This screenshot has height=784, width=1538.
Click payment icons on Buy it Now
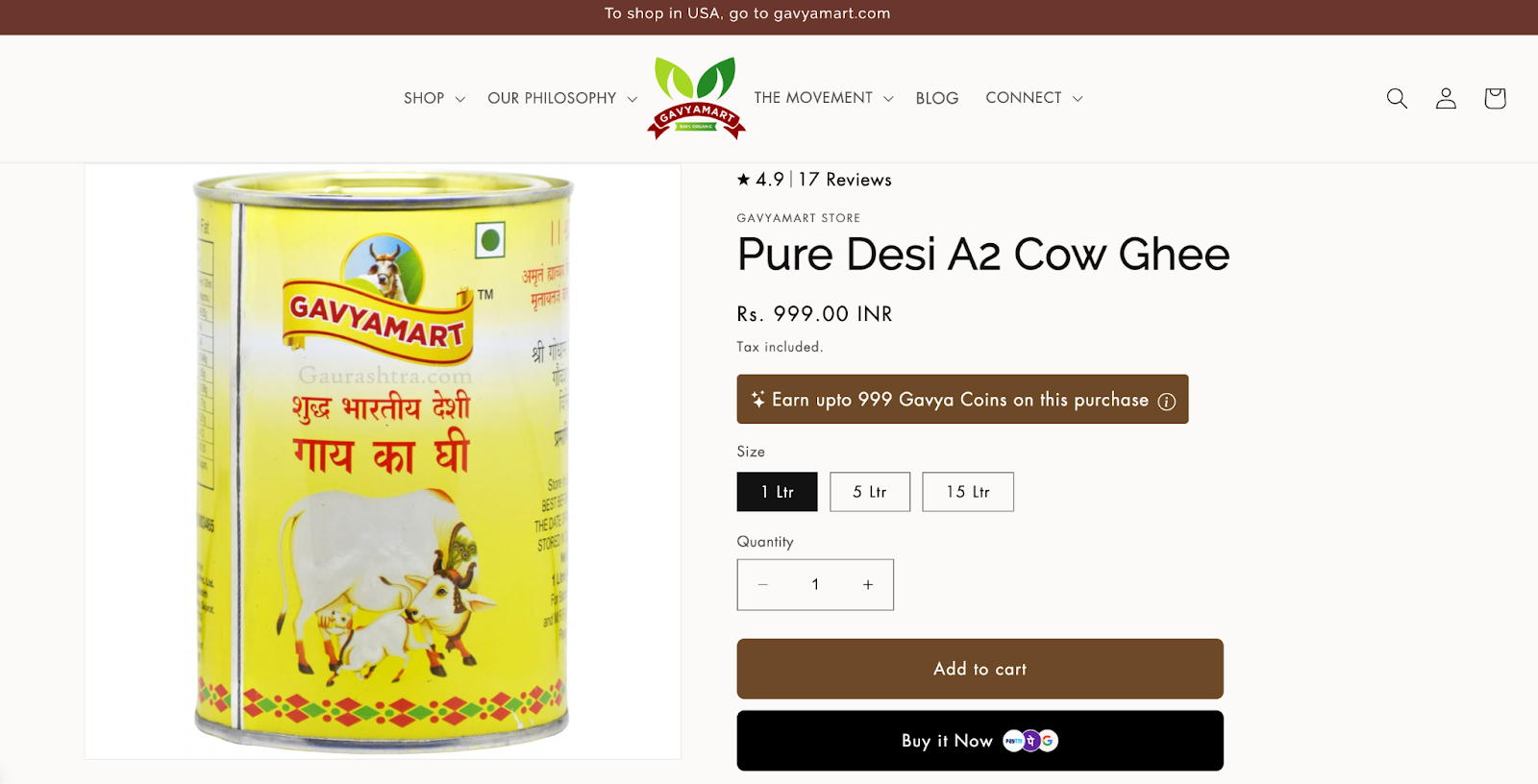coord(1030,741)
